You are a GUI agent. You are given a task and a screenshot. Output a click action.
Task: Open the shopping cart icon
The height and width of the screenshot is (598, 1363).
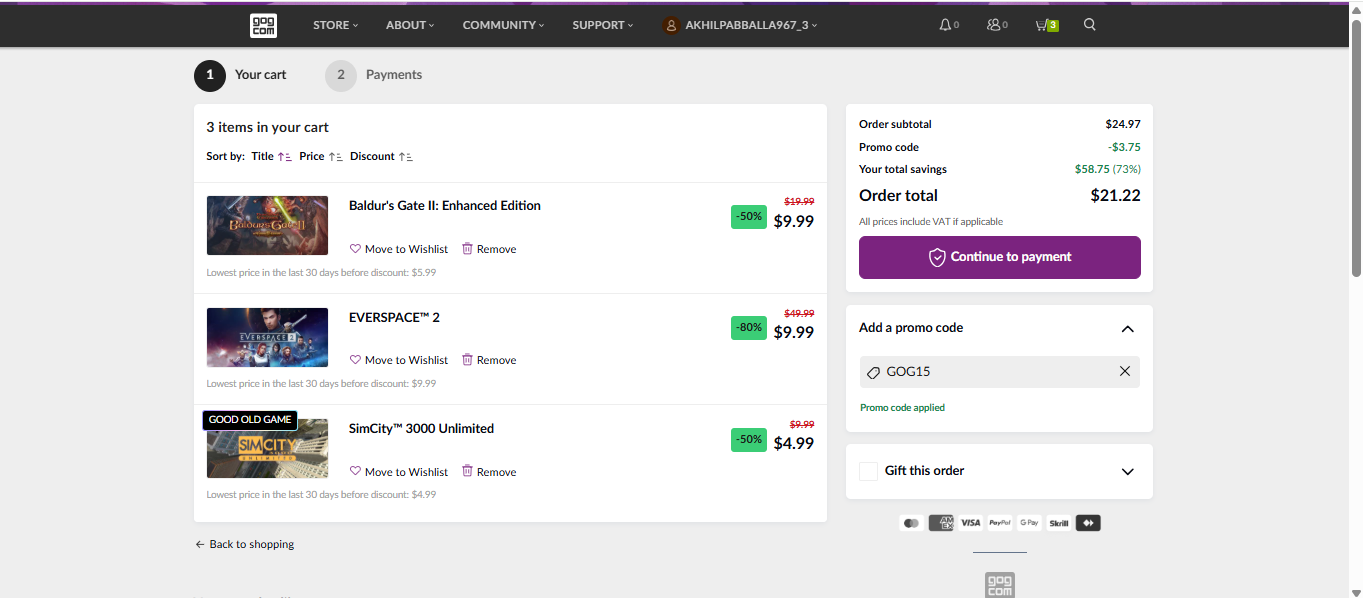click(1042, 25)
